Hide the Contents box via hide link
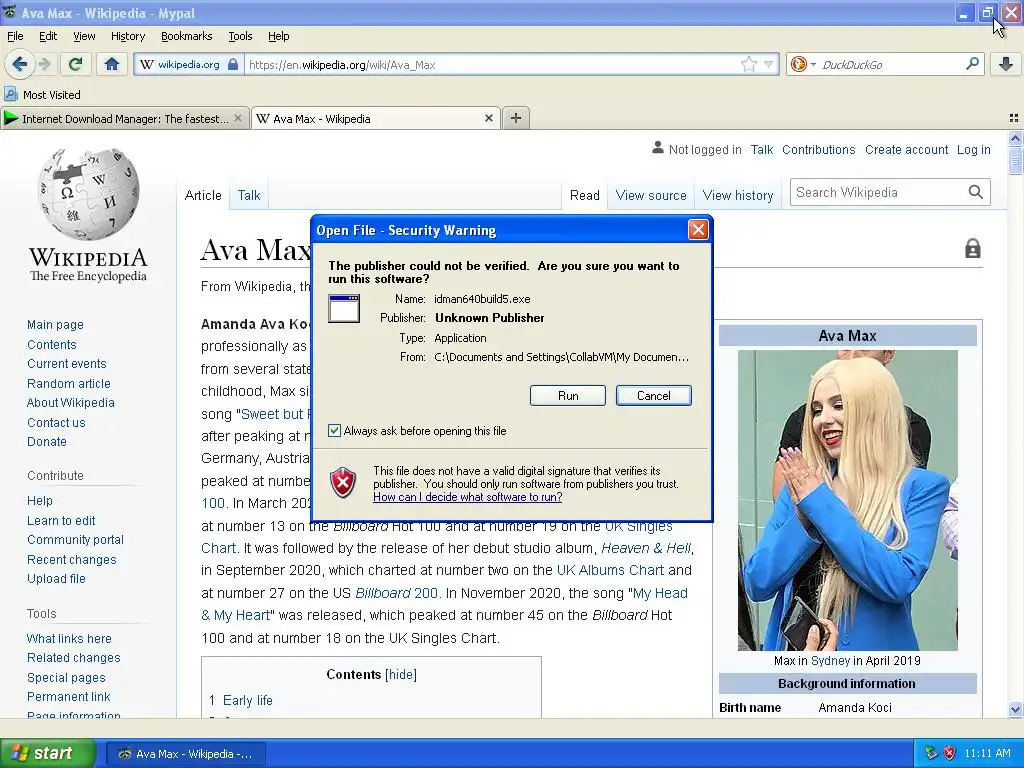The image size is (1024, 768). pos(401,675)
